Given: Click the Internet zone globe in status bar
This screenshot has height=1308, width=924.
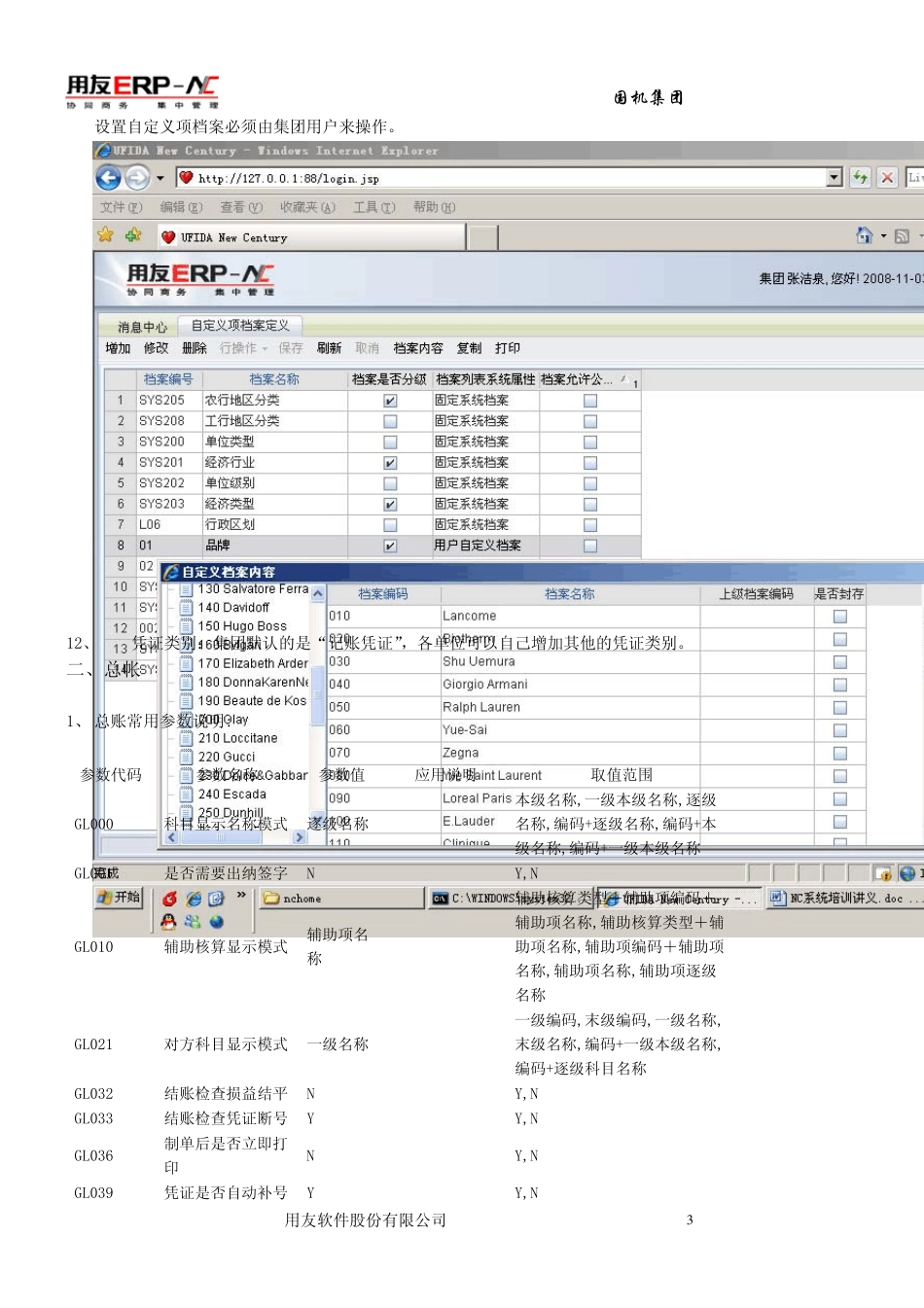Looking at the screenshot, I should (x=907, y=873).
